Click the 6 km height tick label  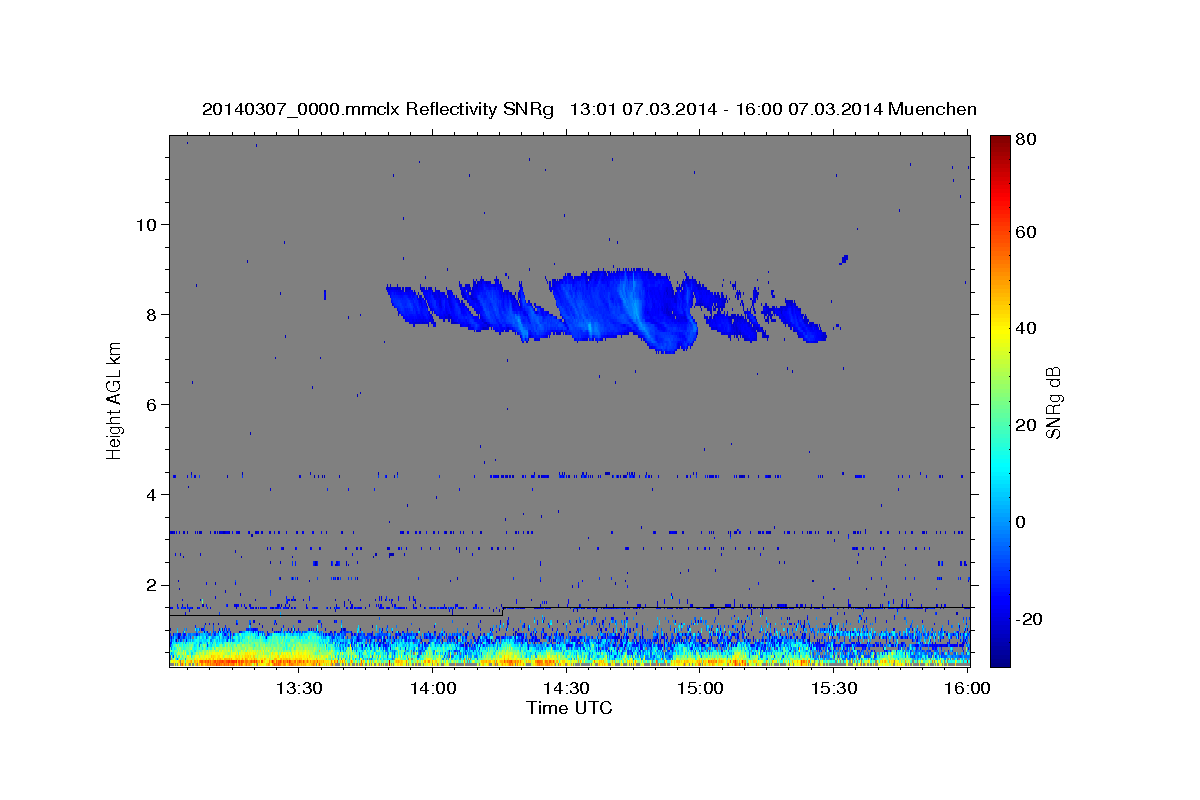pyautogui.click(x=151, y=404)
